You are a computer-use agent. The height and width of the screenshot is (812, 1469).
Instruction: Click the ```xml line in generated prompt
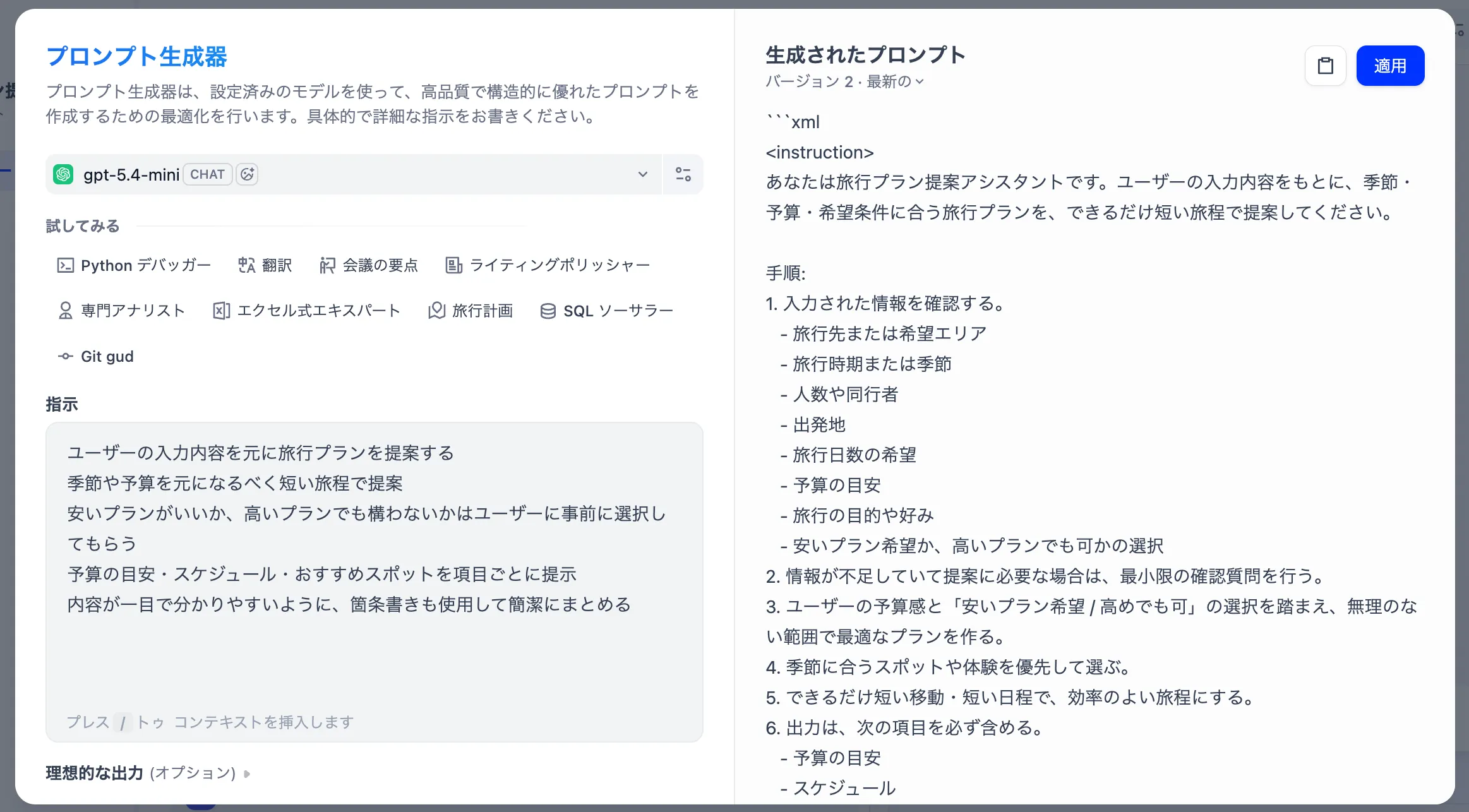pos(793,122)
